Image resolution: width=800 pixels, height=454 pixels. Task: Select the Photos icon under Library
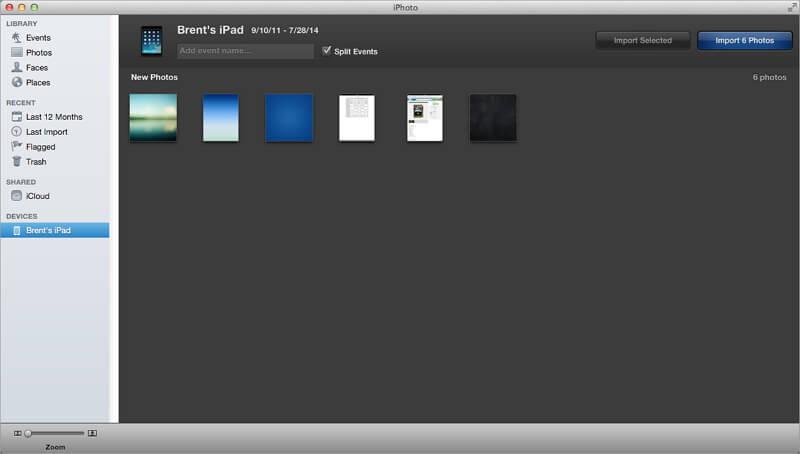(x=17, y=53)
